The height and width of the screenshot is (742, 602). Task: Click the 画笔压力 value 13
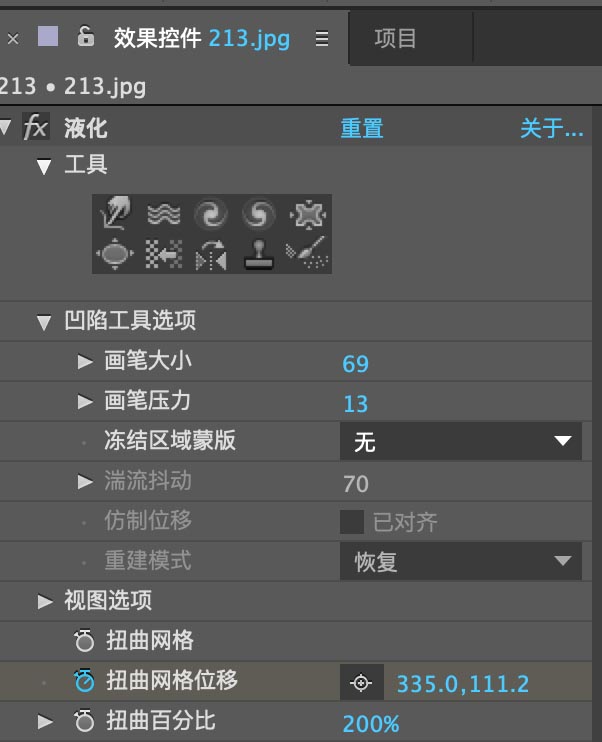tap(355, 404)
